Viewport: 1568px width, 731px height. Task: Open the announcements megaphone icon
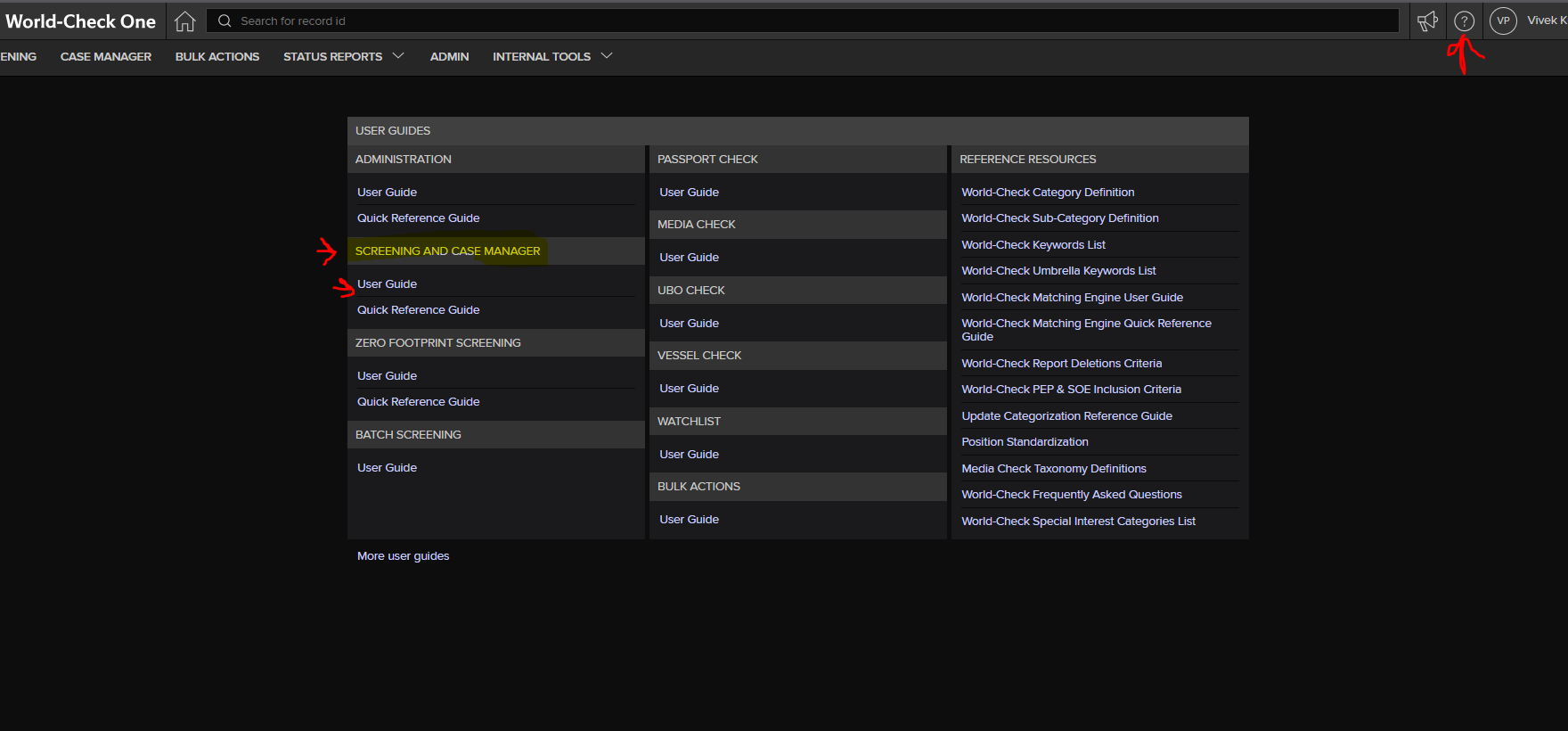pyautogui.click(x=1427, y=21)
